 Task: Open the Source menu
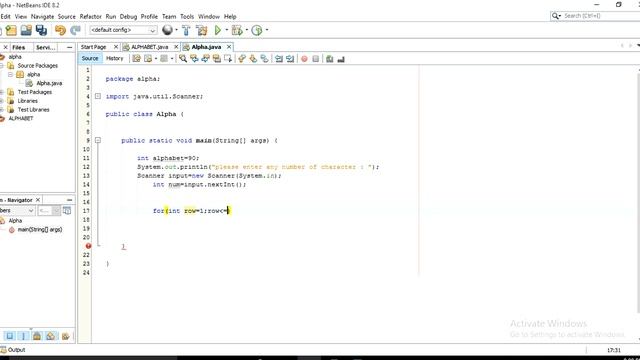click(x=67, y=17)
